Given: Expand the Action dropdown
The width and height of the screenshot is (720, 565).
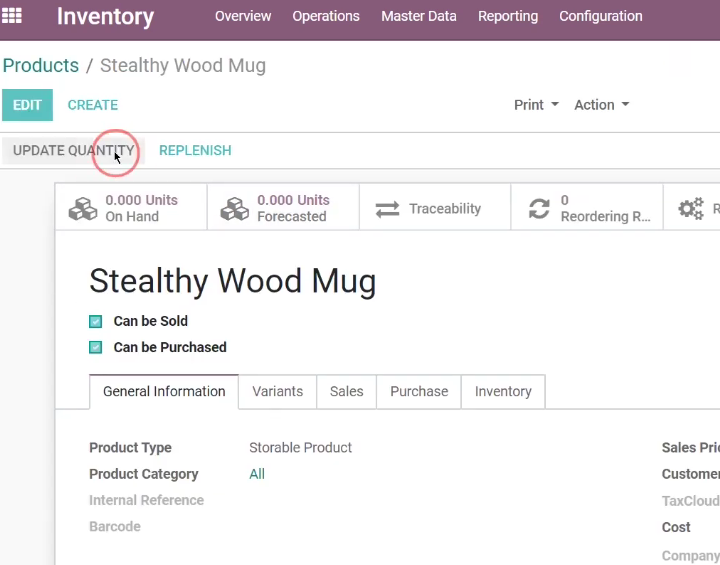Looking at the screenshot, I should [x=602, y=105].
